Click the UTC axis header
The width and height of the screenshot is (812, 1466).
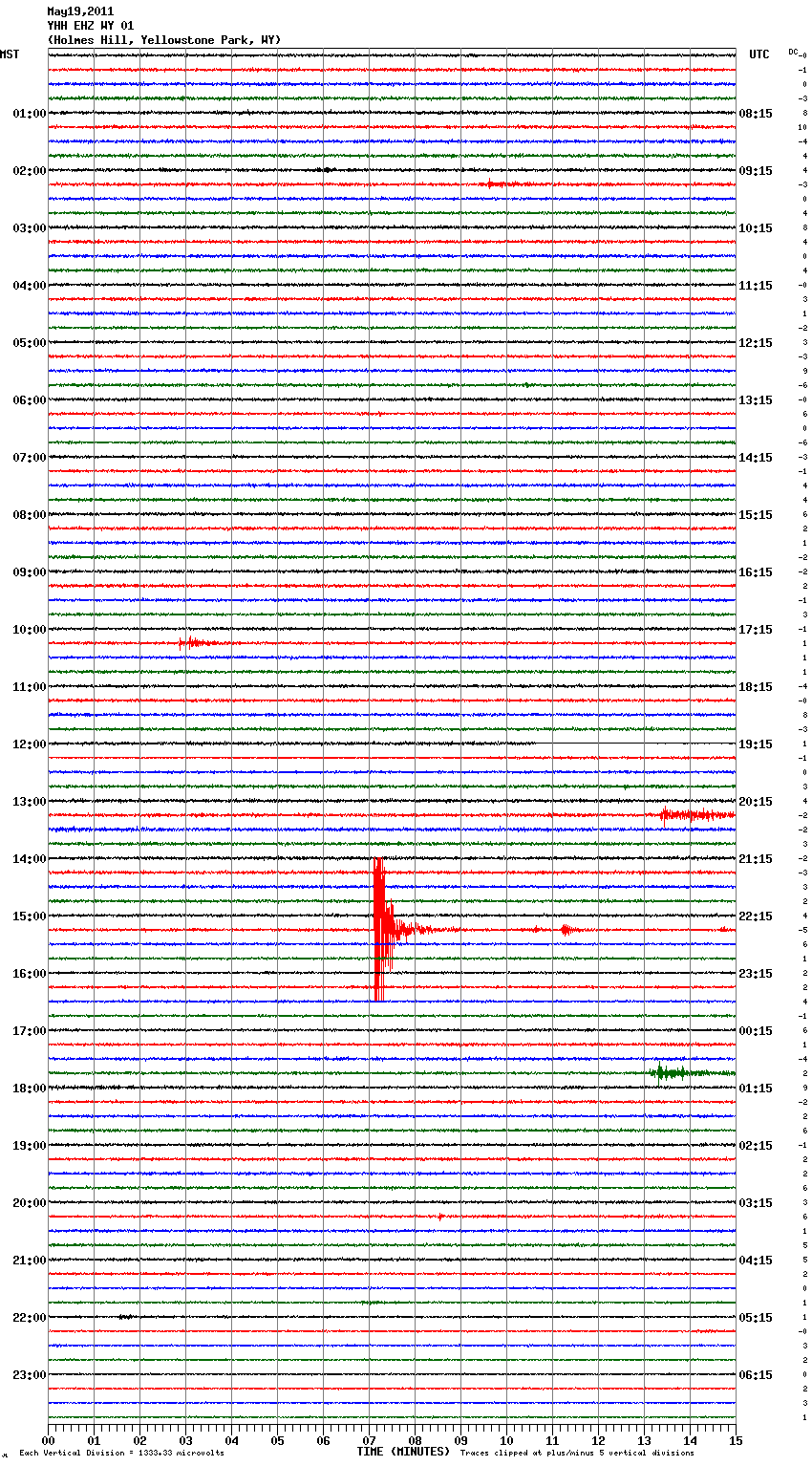pyautogui.click(x=759, y=54)
